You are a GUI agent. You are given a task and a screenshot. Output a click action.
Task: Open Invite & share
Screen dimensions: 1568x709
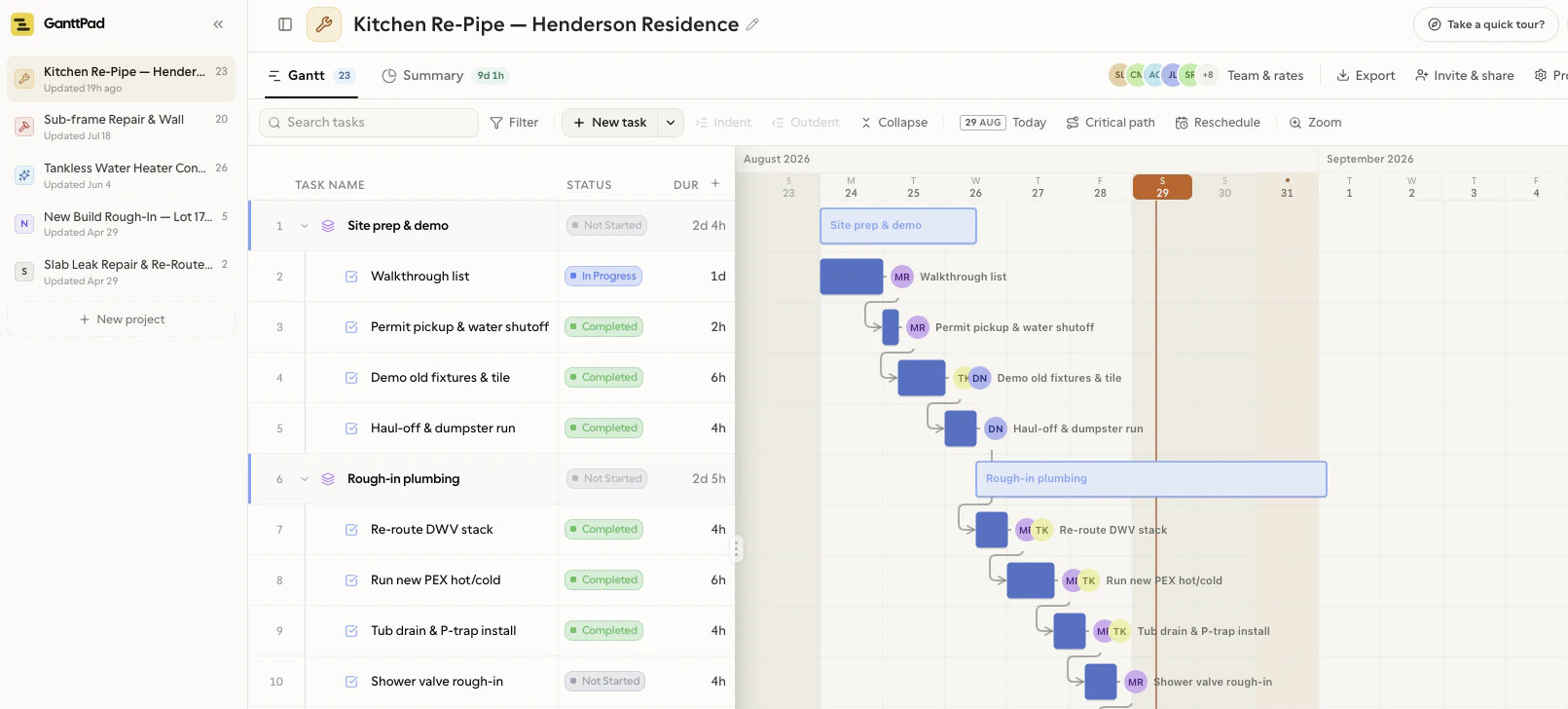pos(1465,75)
